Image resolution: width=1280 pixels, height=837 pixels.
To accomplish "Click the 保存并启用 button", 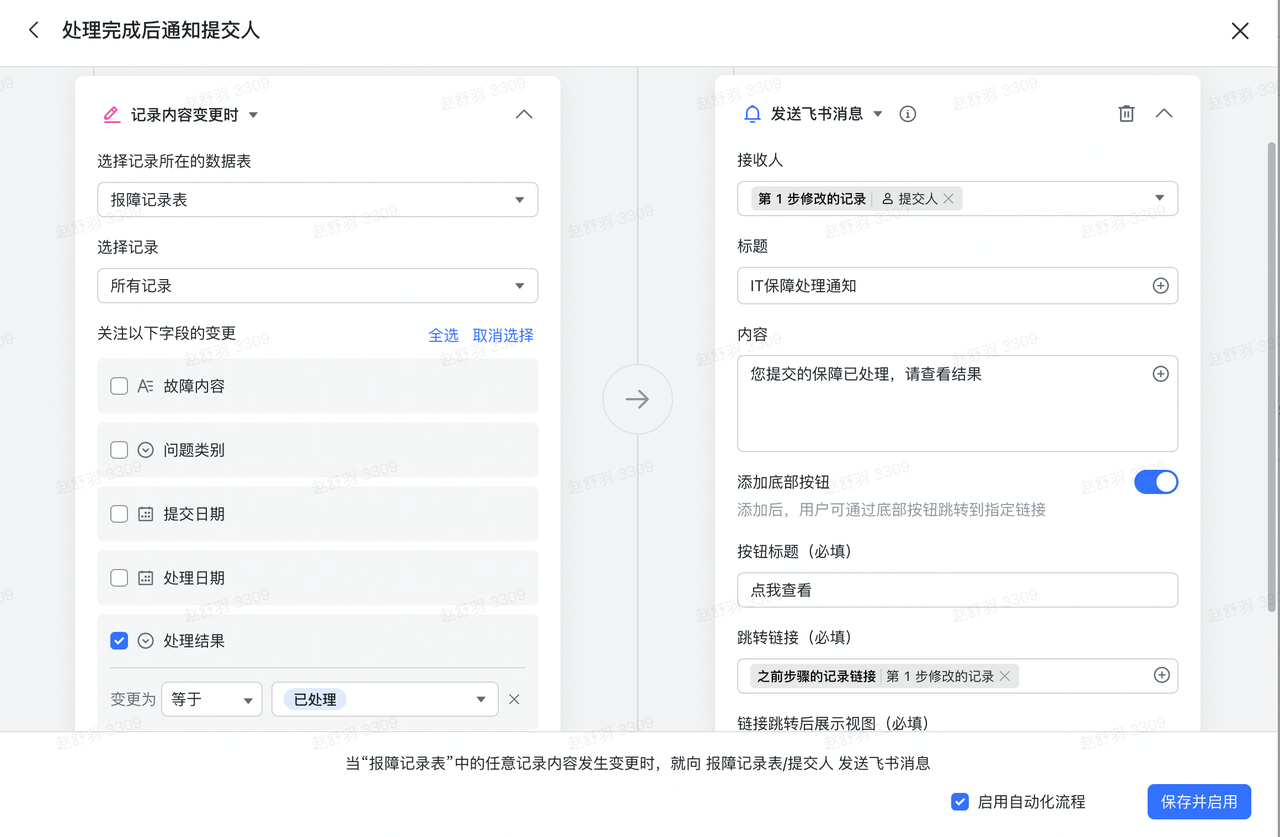I will tap(1198, 802).
